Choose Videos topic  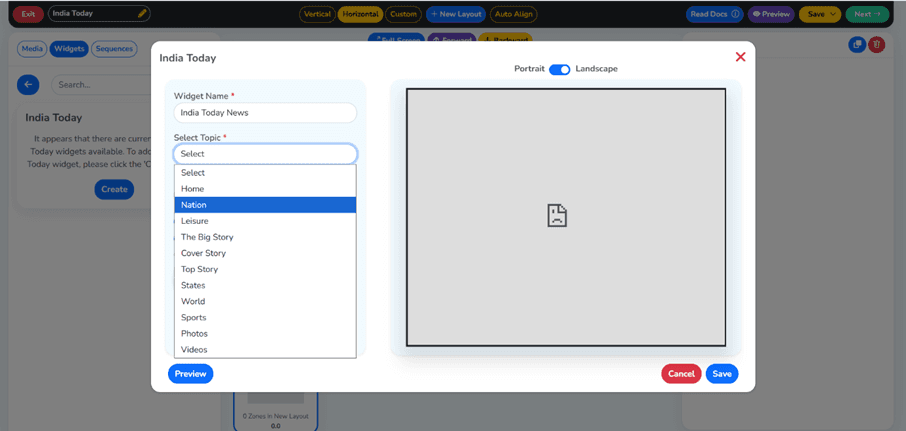pyautogui.click(x=265, y=350)
